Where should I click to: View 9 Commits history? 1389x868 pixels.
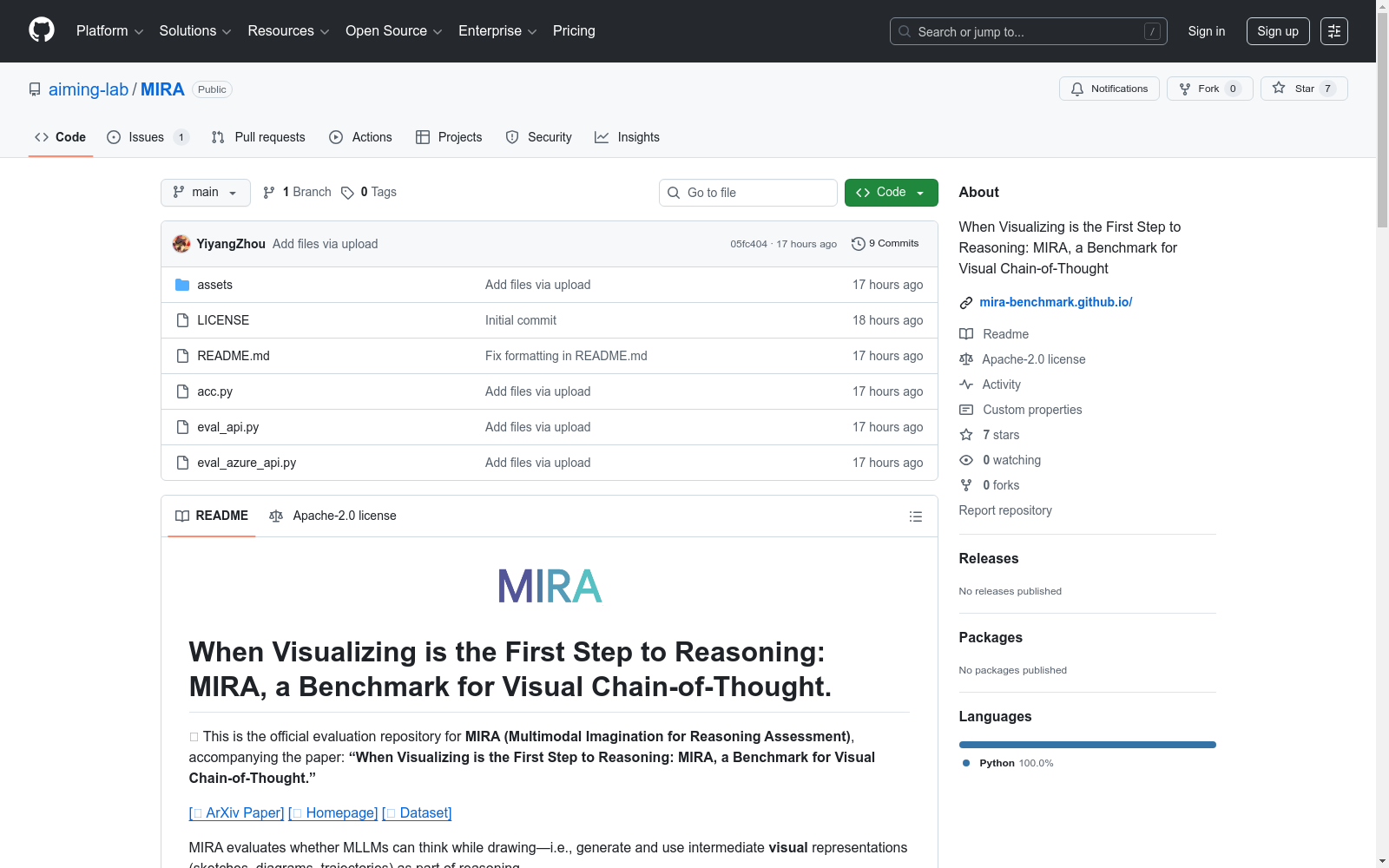(x=885, y=244)
